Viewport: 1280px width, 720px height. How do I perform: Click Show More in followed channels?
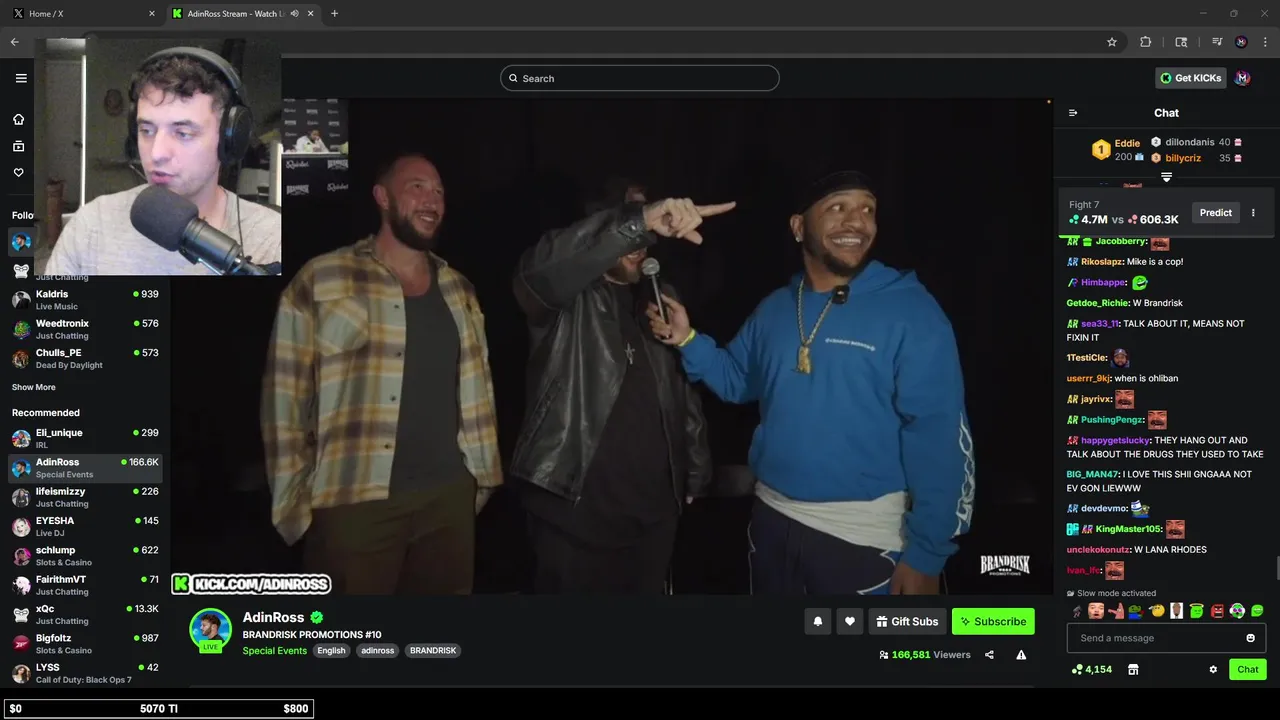[x=34, y=387]
